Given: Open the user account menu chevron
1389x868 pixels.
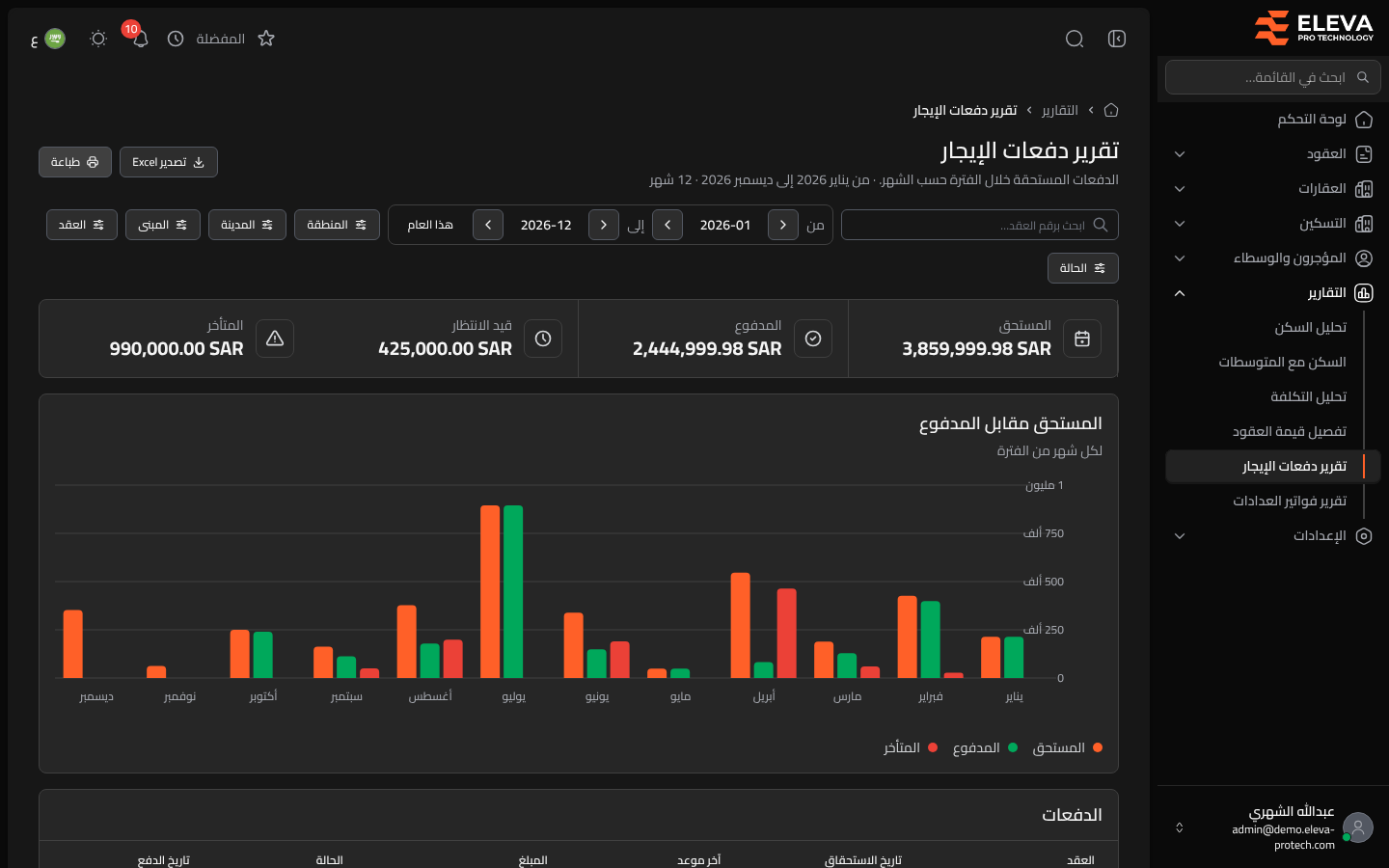Looking at the screenshot, I should pos(1179,827).
